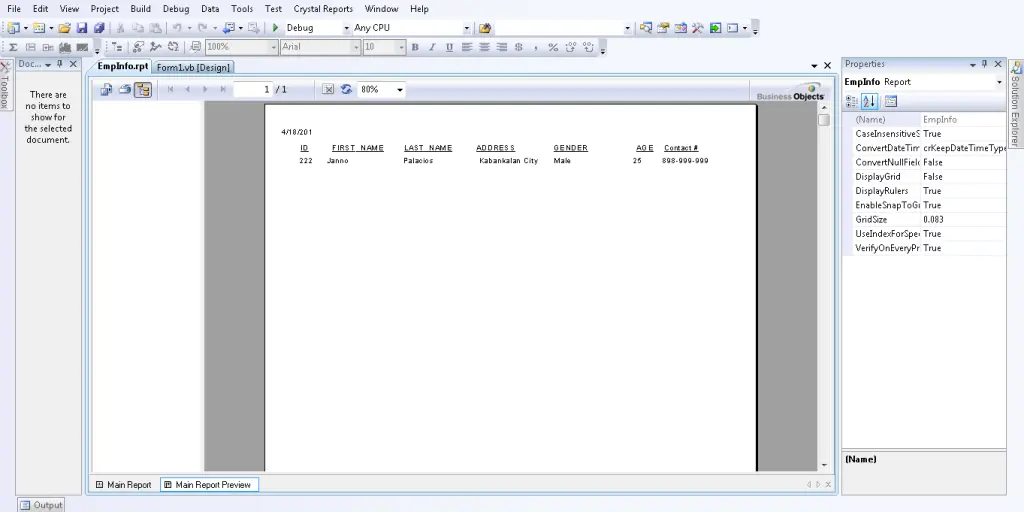Click the Save All icon
This screenshot has width=1024, height=512.
(99, 28)
